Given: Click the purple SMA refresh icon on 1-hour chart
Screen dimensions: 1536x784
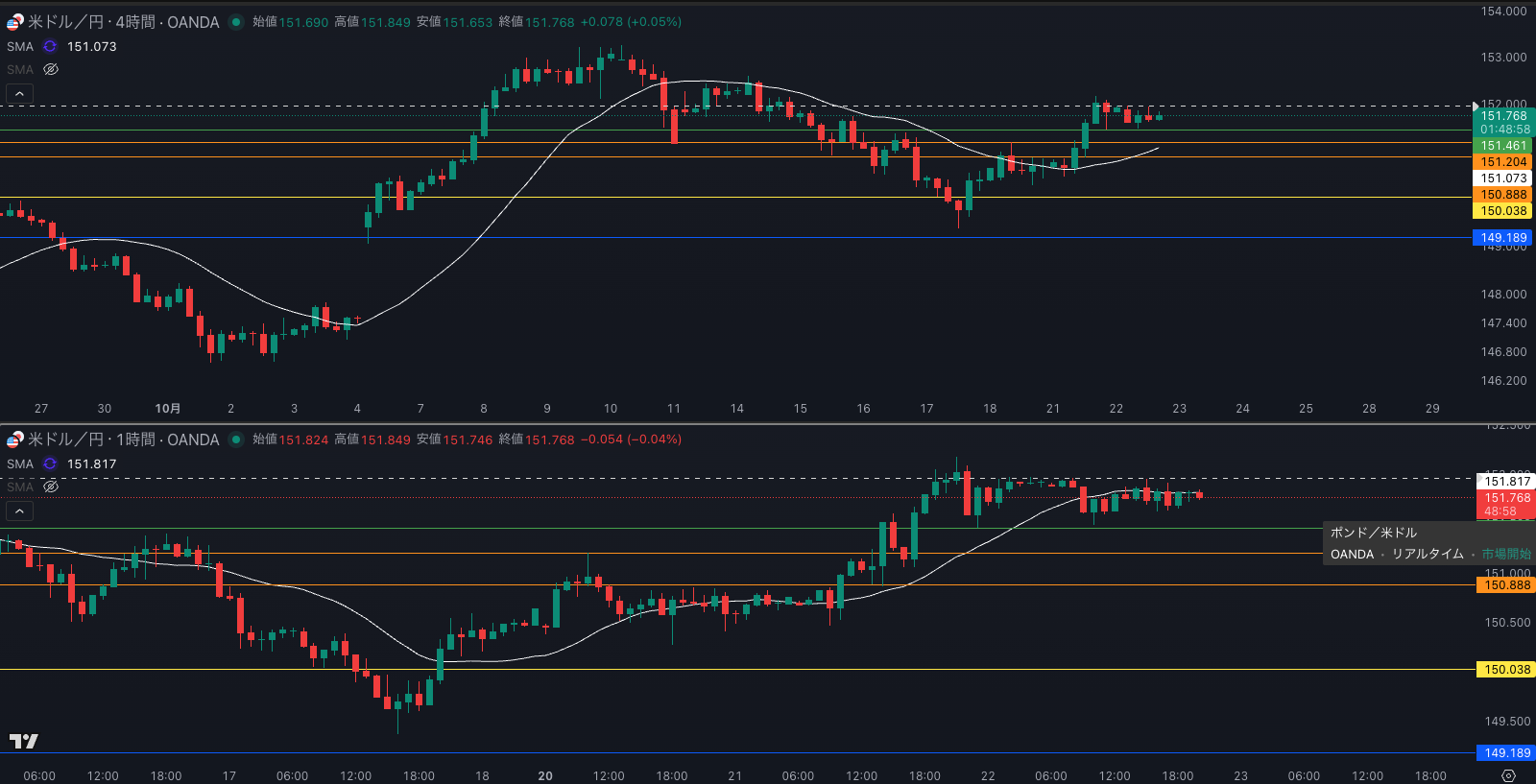Looking at the screenshot, I should 50,463.
